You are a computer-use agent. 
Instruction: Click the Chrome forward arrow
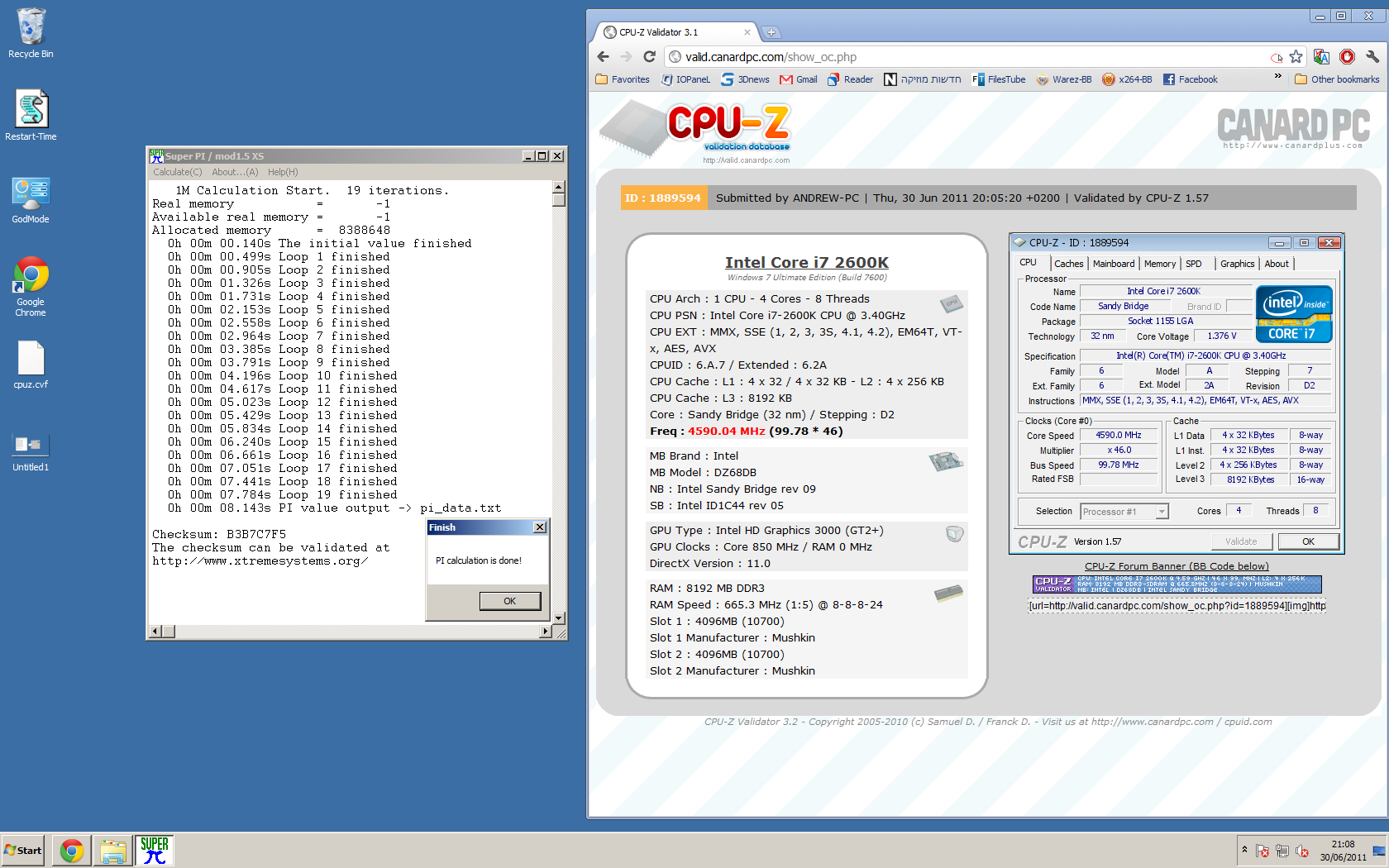tap(626, 57)
